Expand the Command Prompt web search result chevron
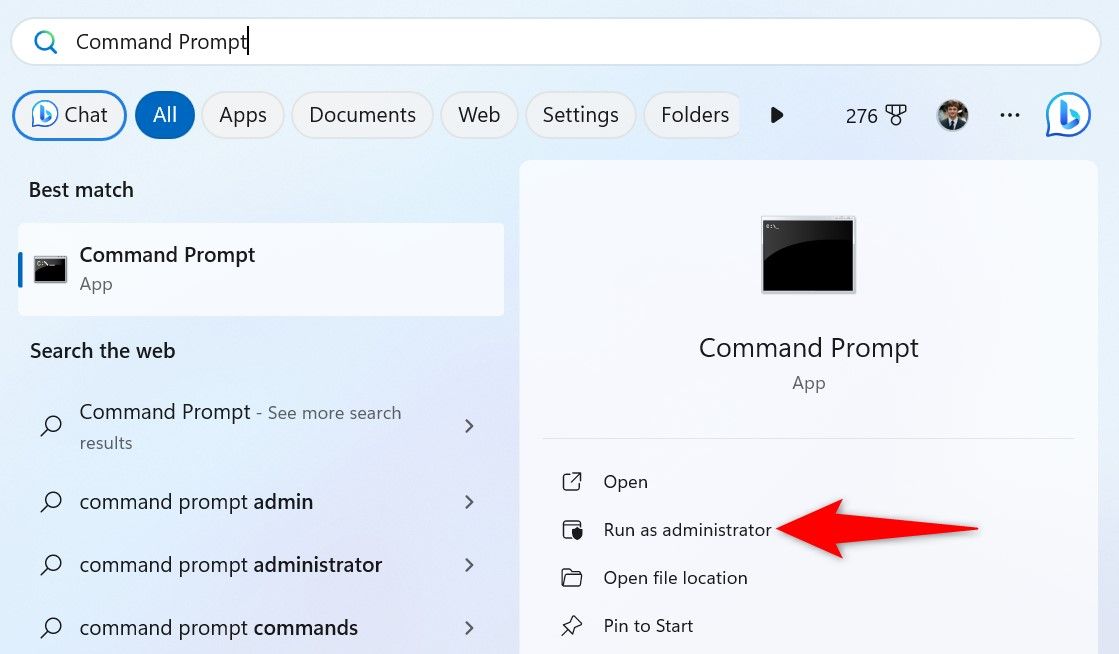Image resolution: width=1119 pixels, height=654 pixels. coord(469,426)
